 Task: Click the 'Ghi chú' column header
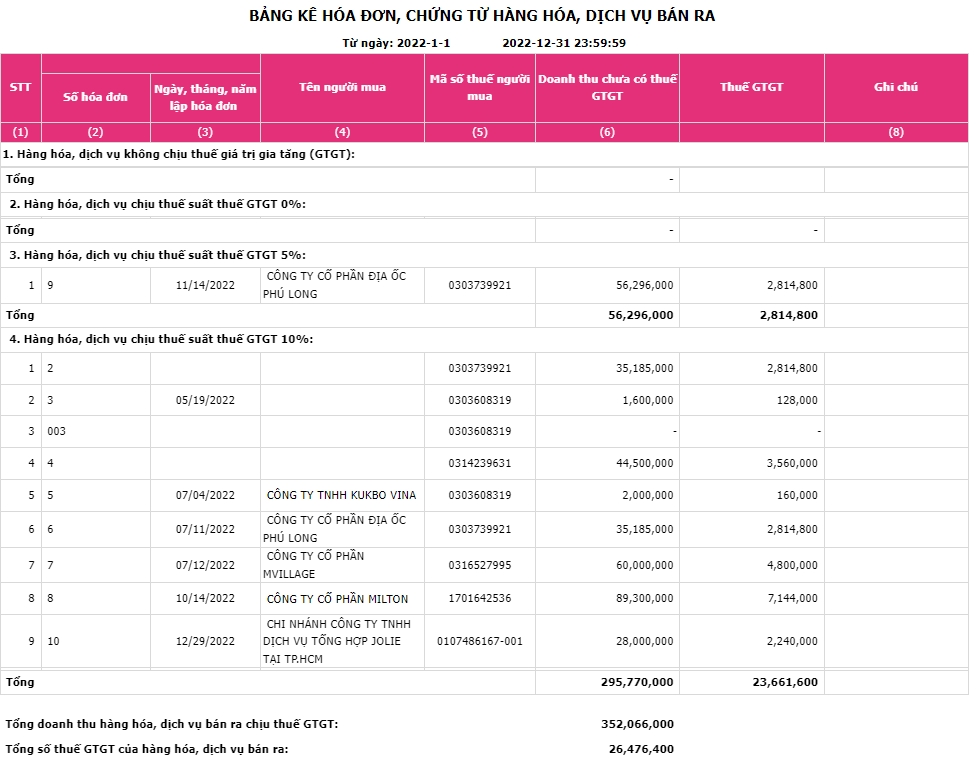point(895,87)
